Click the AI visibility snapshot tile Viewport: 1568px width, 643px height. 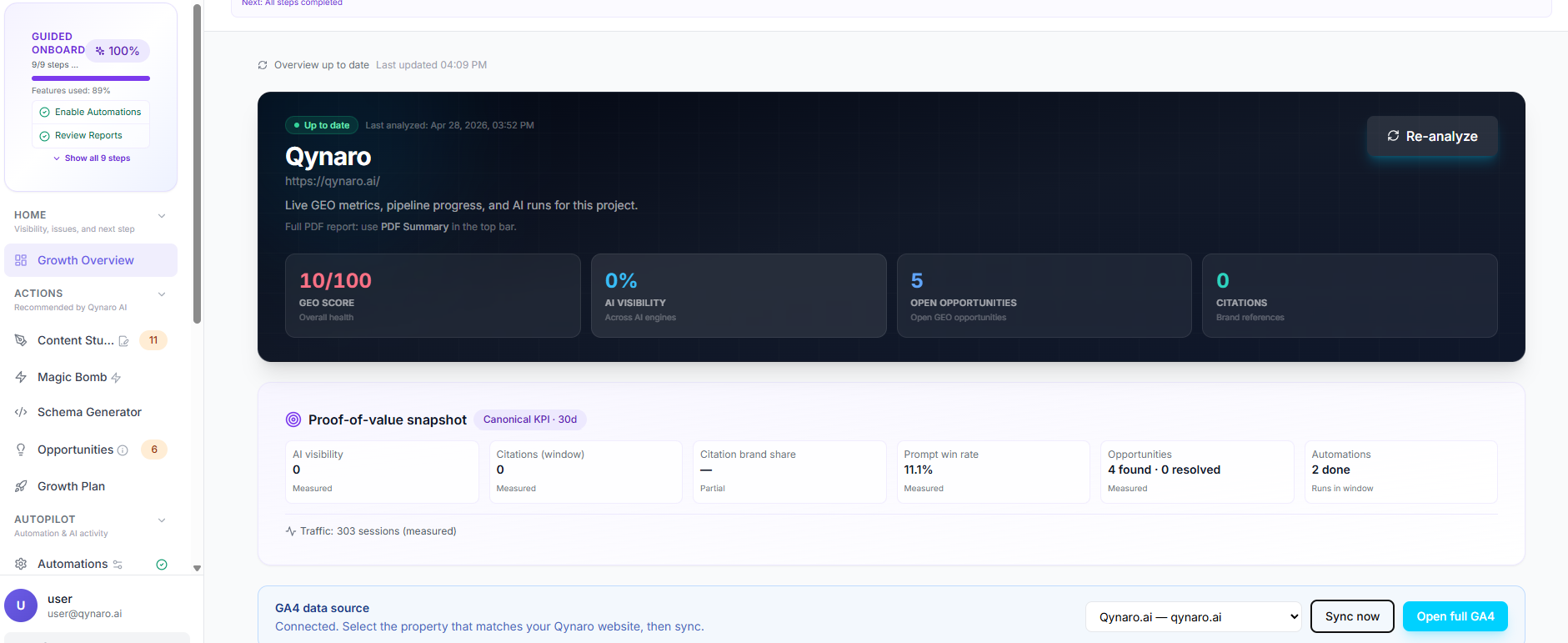point(382,472)
